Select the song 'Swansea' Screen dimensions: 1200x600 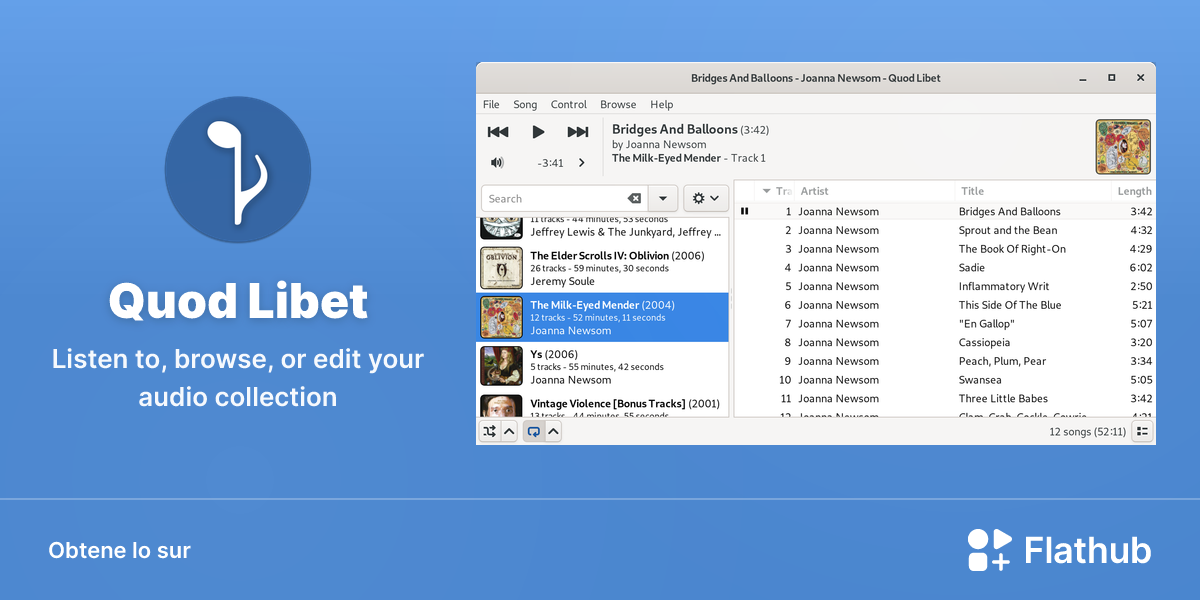980,380
